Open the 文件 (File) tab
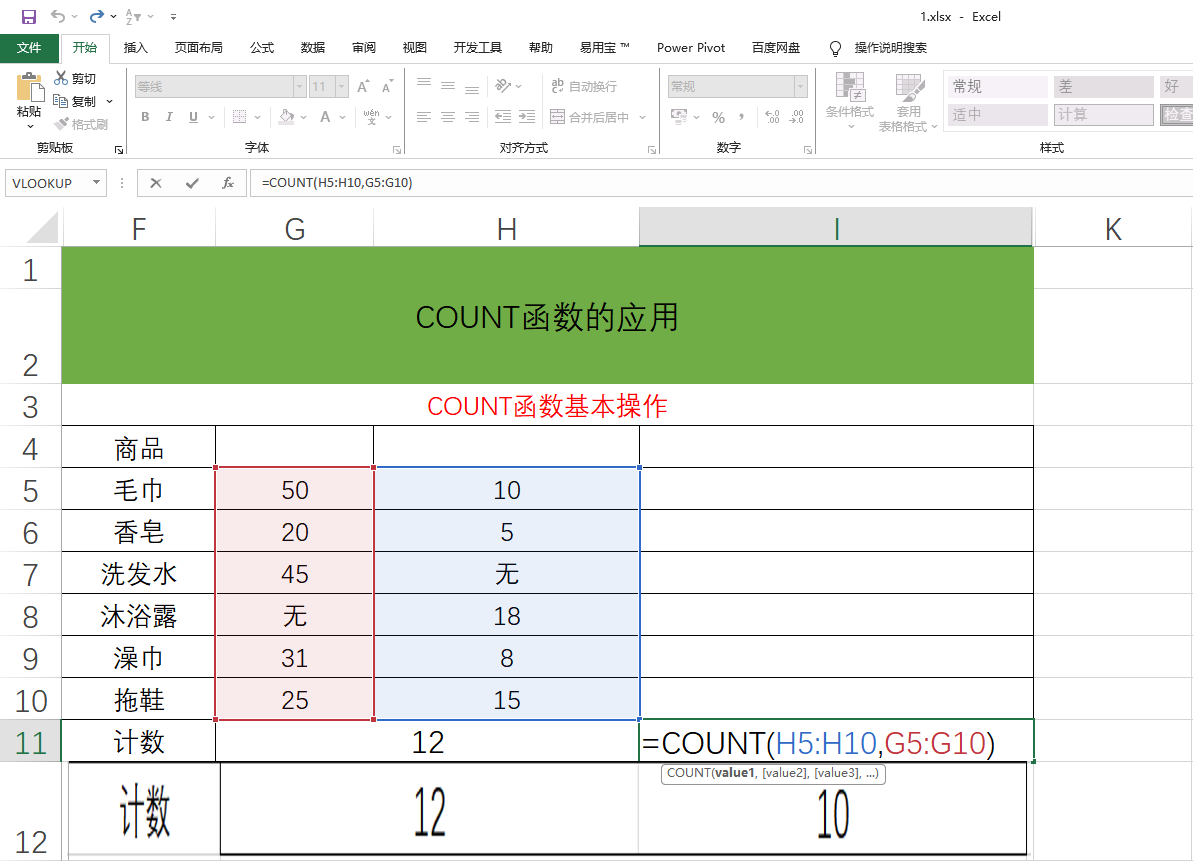This screenshot has height=861, width=1193. (30, 48)
